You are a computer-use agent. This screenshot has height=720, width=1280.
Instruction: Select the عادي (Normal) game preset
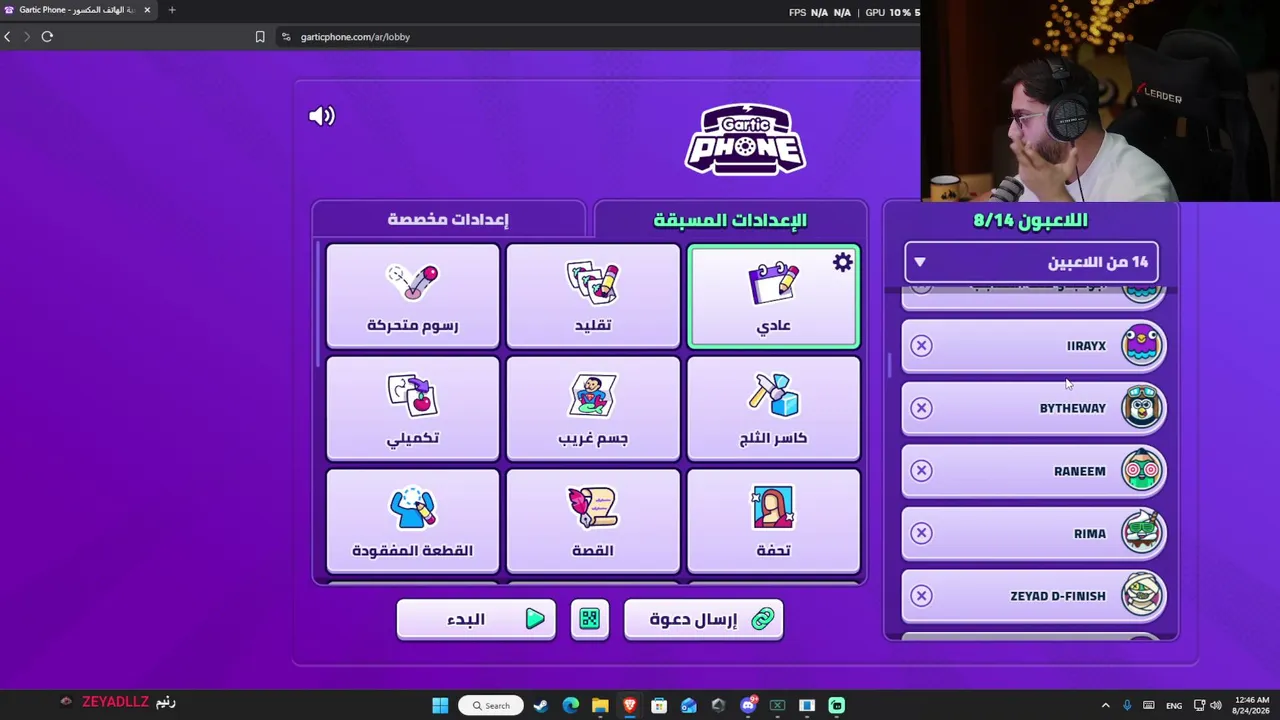tap(773, 297)
